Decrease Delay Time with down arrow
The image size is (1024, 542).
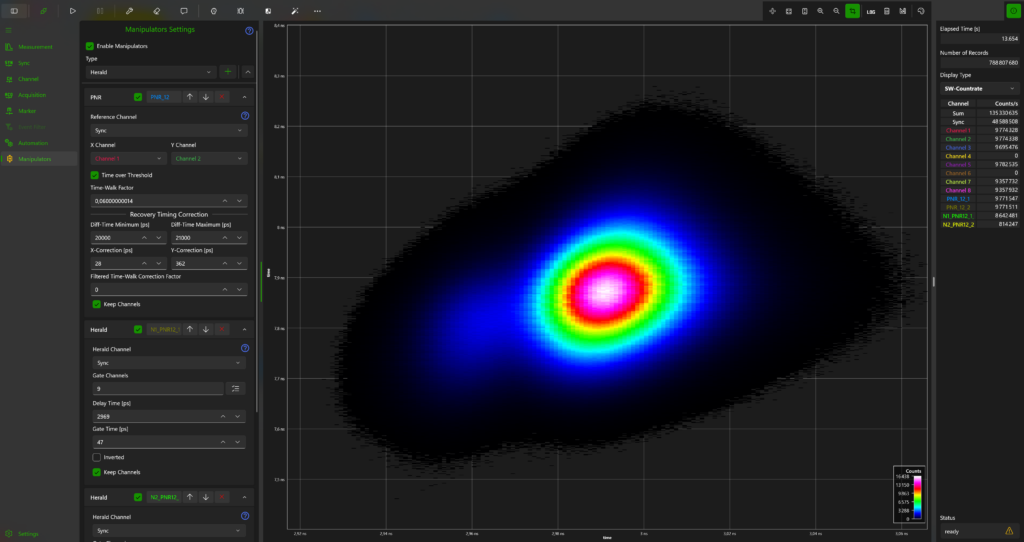pos(238,416)
